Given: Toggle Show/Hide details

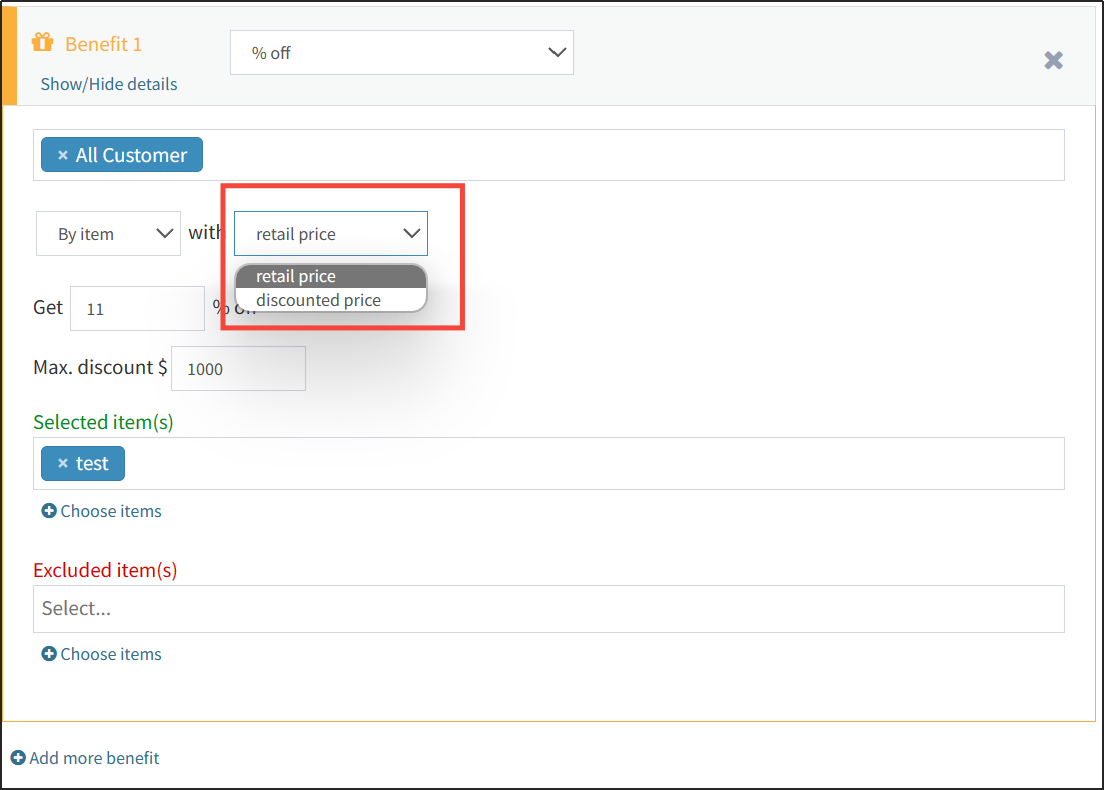Looking at the screenshot, I should (108, 84).
